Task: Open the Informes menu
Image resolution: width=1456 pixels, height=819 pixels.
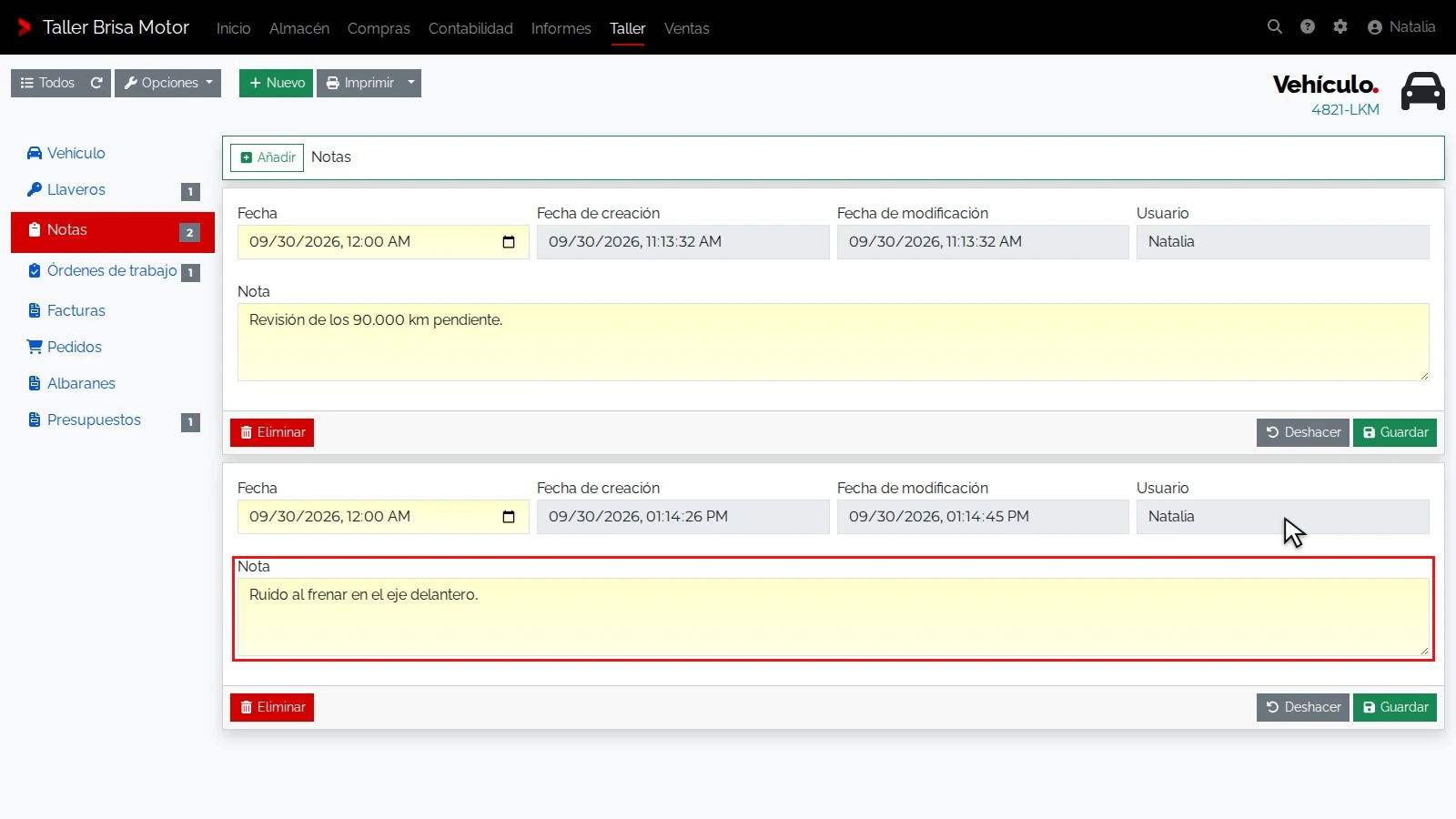Action: 561,28
